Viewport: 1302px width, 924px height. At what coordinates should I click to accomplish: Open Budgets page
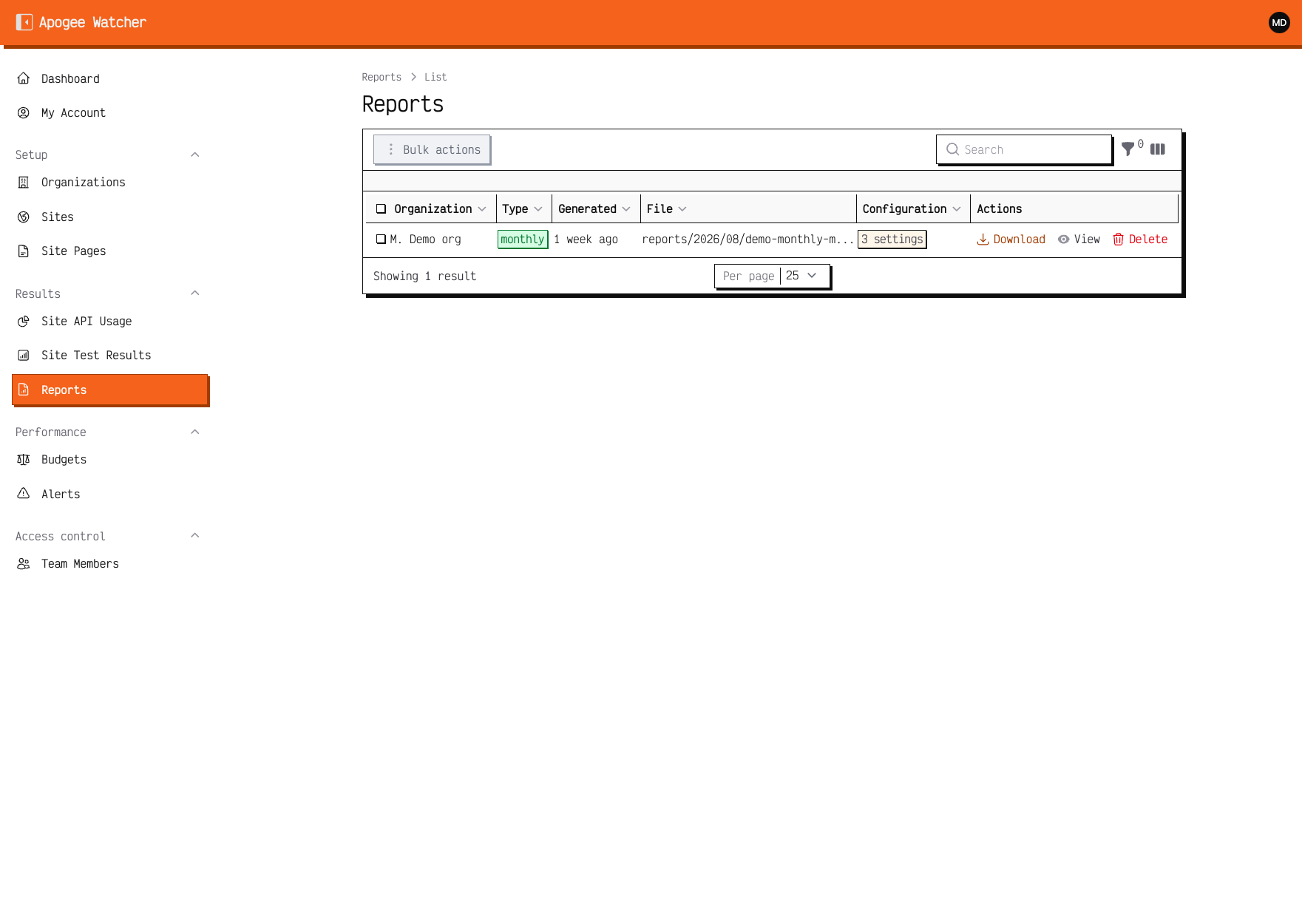(x=109, y=460)
